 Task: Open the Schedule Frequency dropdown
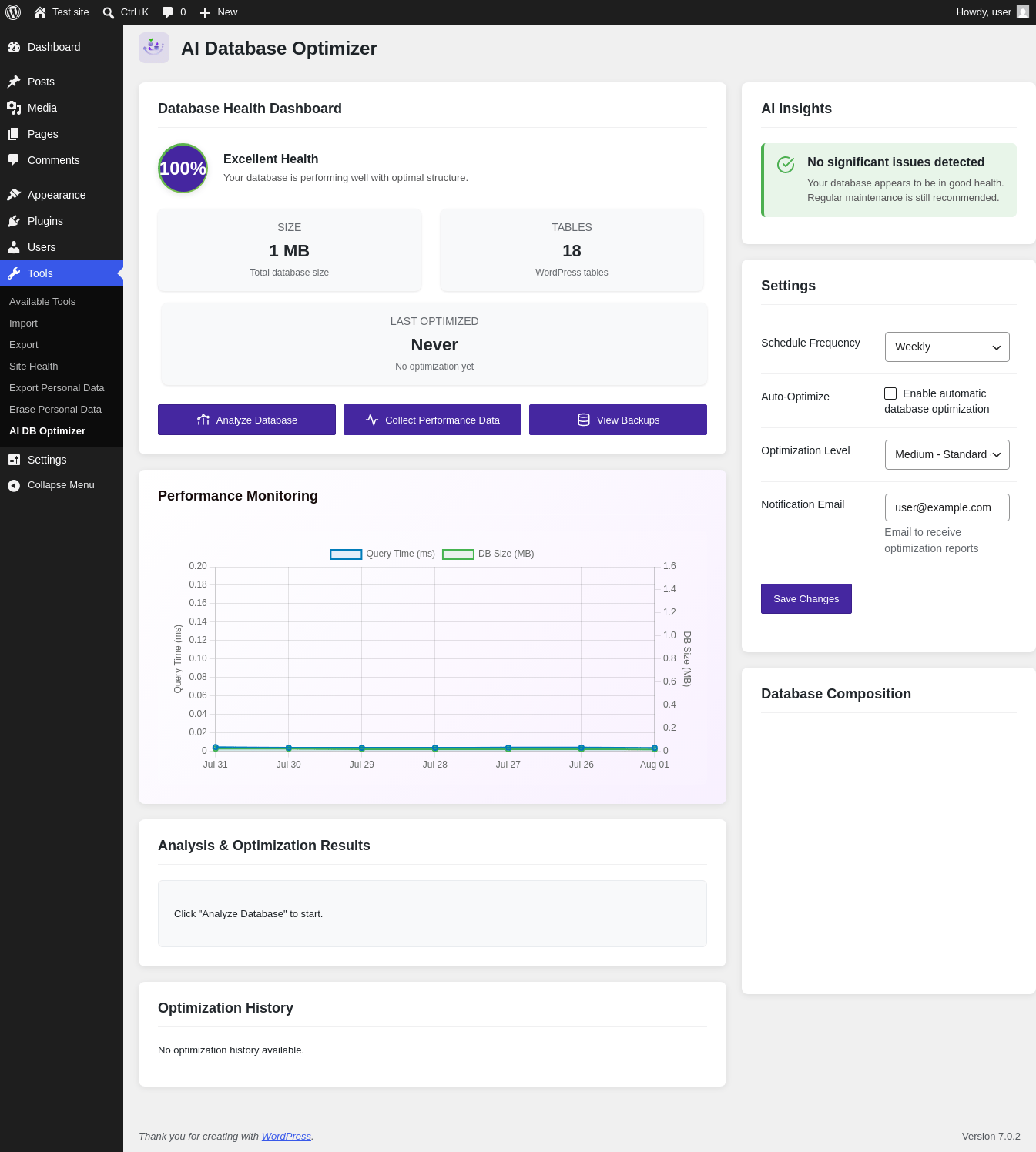tap(947, 347)
